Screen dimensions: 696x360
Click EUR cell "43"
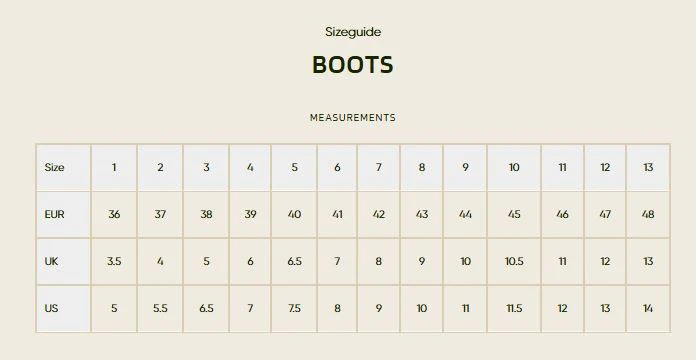pos(422,214)
